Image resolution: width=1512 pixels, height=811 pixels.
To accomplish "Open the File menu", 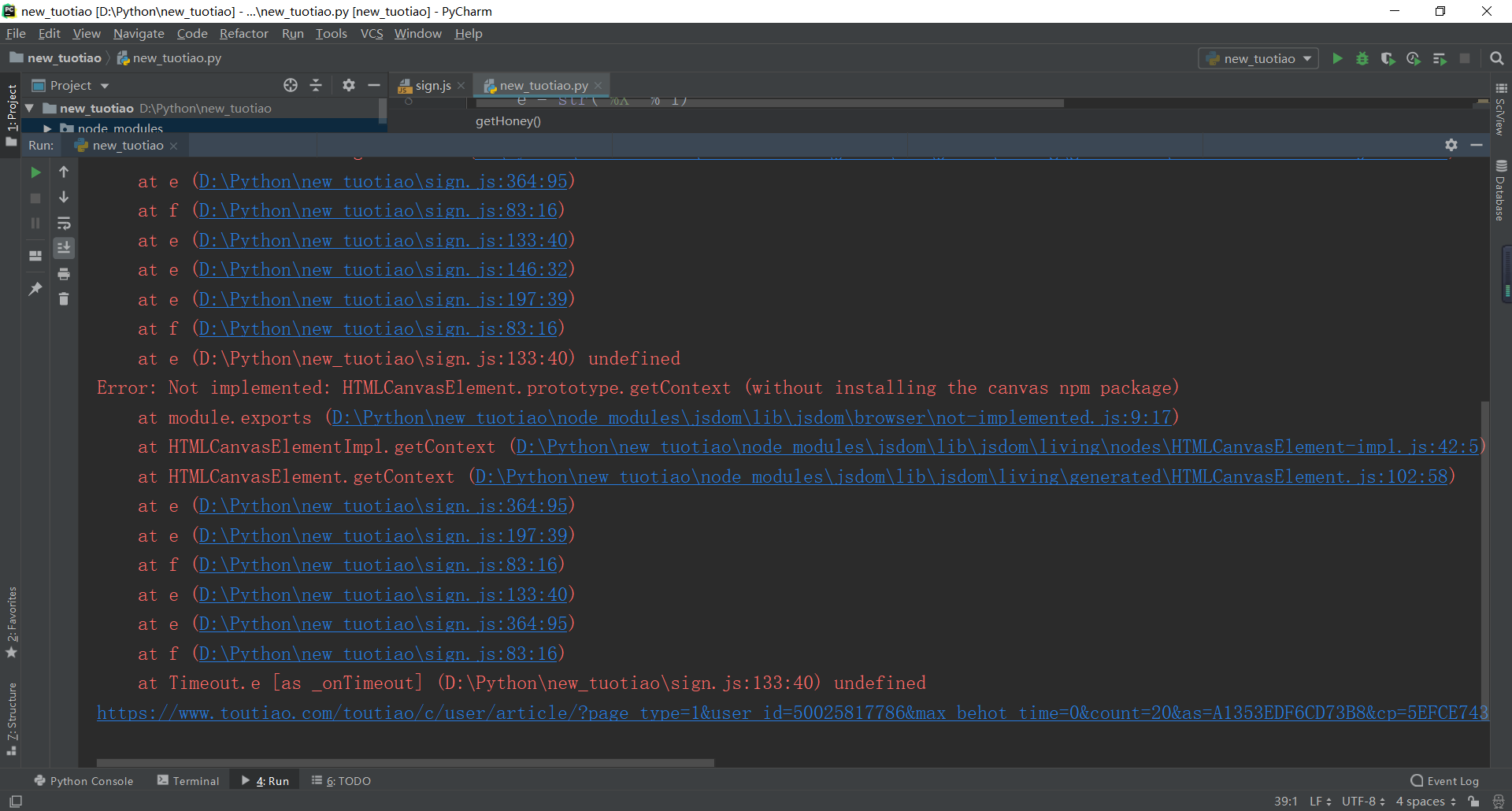I will 16,33.
